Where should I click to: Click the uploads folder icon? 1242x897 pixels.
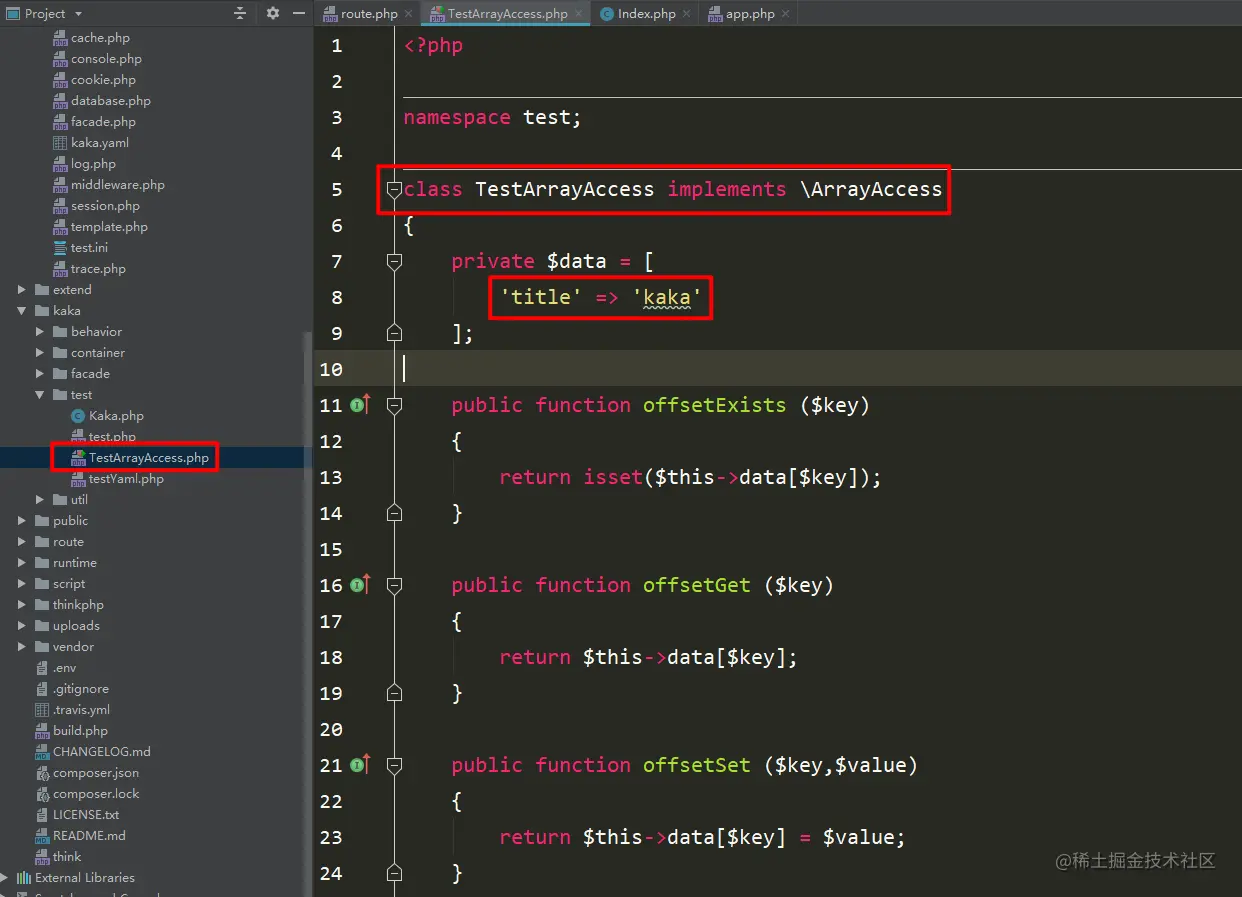click(42, 625)
